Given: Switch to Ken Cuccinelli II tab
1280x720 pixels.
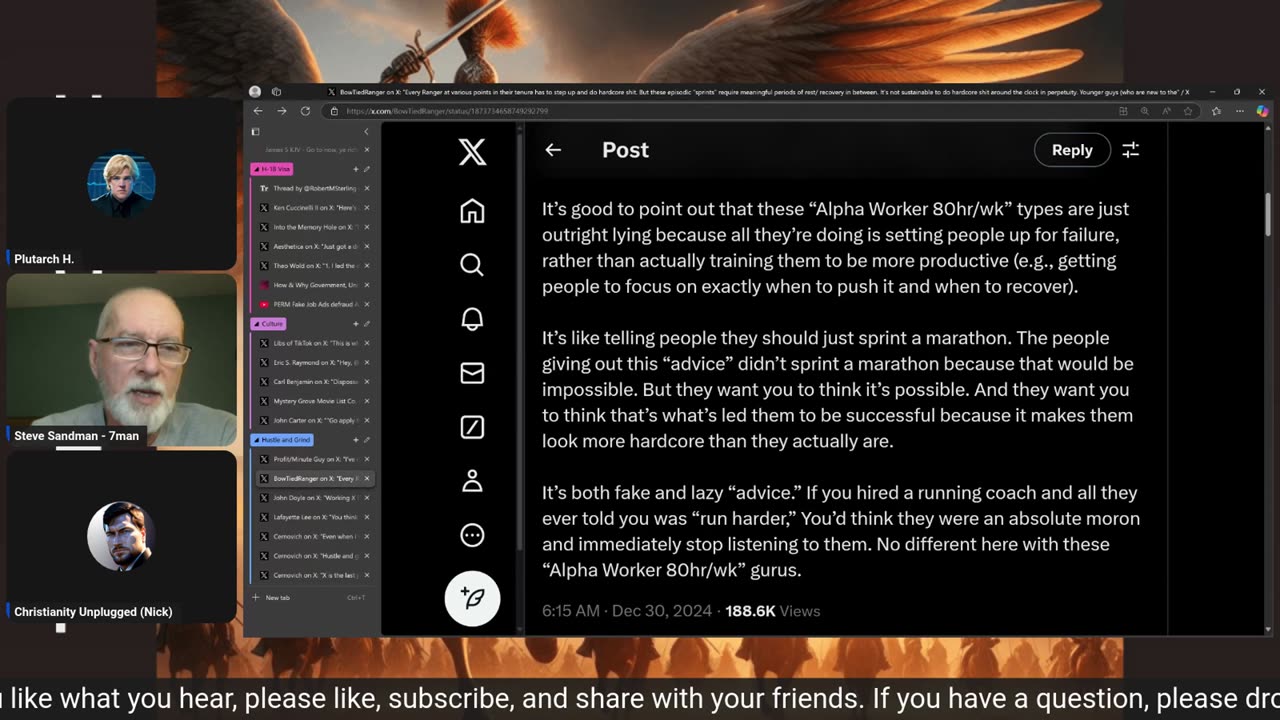Looking at the screenshot, I should (x=314, y=208).
